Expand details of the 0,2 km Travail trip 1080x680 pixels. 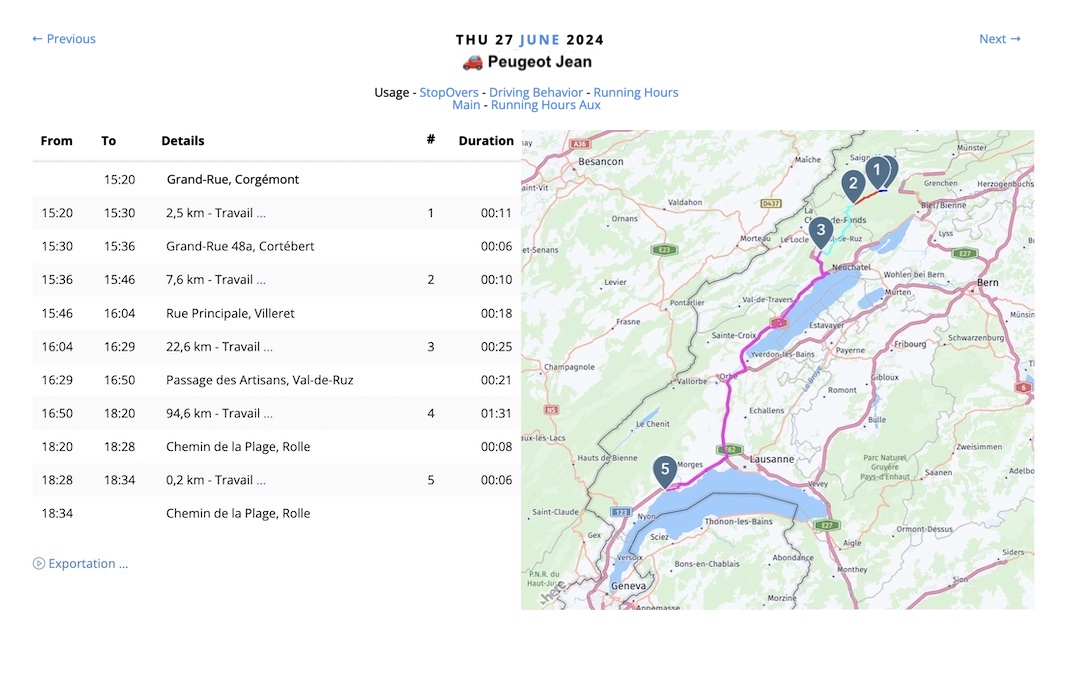click(261, 481)
